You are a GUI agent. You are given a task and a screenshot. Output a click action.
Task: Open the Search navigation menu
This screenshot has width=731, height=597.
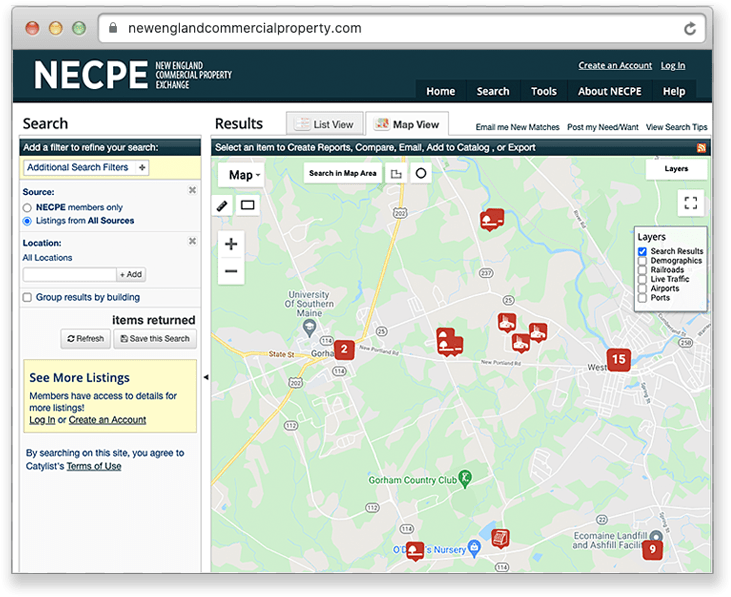click(x=493, y=91)
